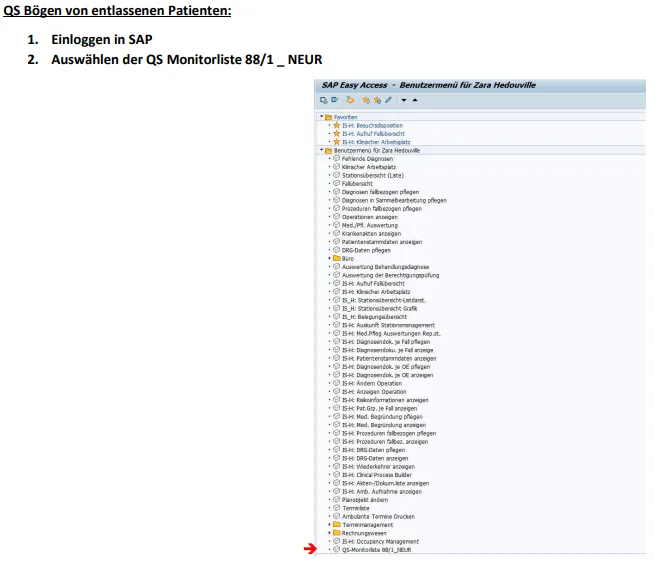
Task: Collapse Benutzermenü für Zara Hedouville node
Action: click(322, 150)
